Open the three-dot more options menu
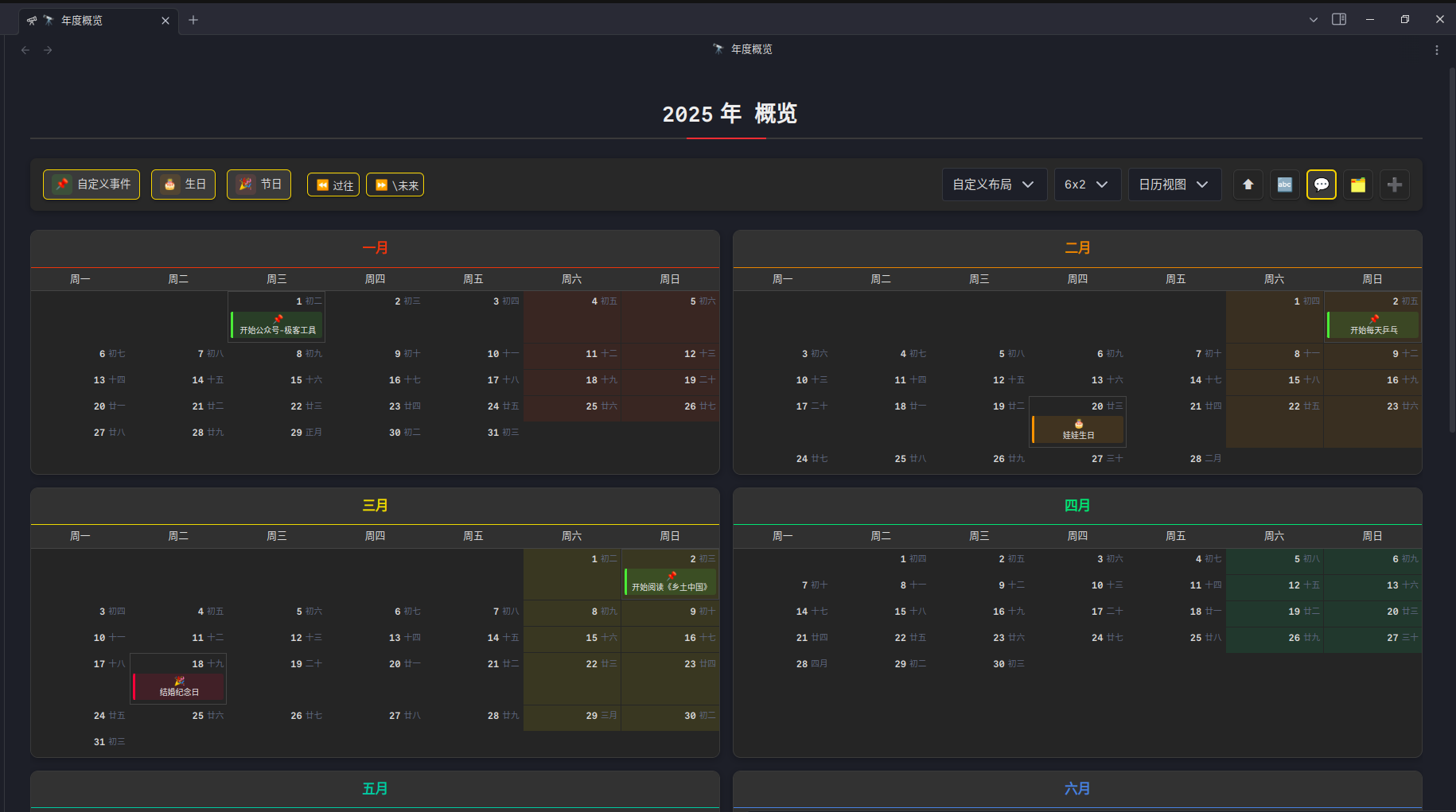 [x=1436, y=50]
